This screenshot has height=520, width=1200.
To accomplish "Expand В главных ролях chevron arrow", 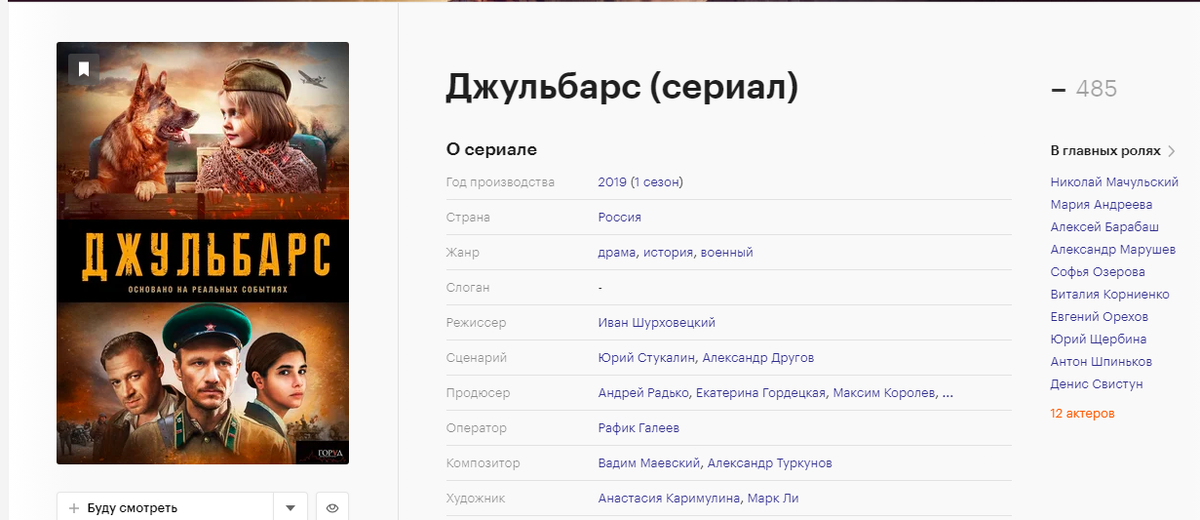I will click(1172, 151).
